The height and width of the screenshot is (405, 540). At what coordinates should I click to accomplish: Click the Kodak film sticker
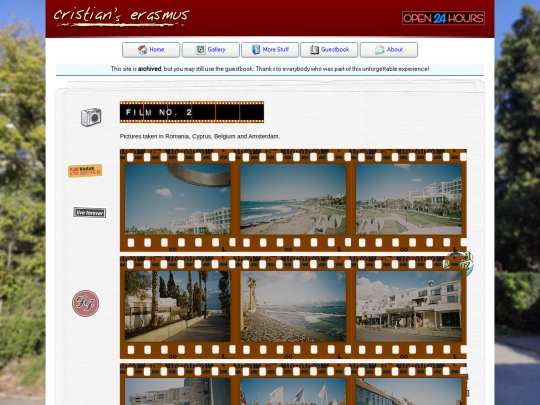(x=85, y=171)
